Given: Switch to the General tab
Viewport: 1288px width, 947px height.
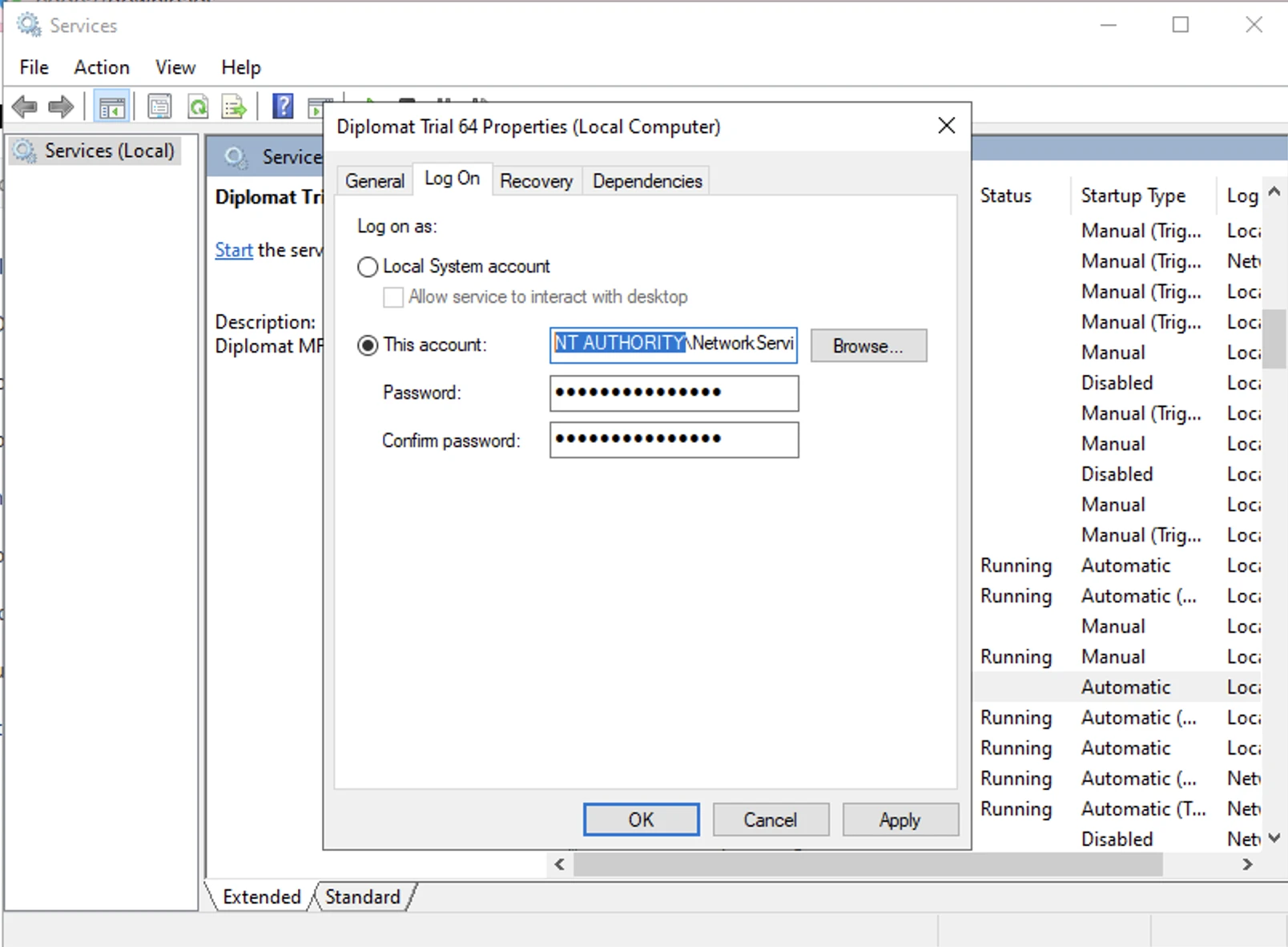Looking at the screenshot, I should [x=374, y=181].
